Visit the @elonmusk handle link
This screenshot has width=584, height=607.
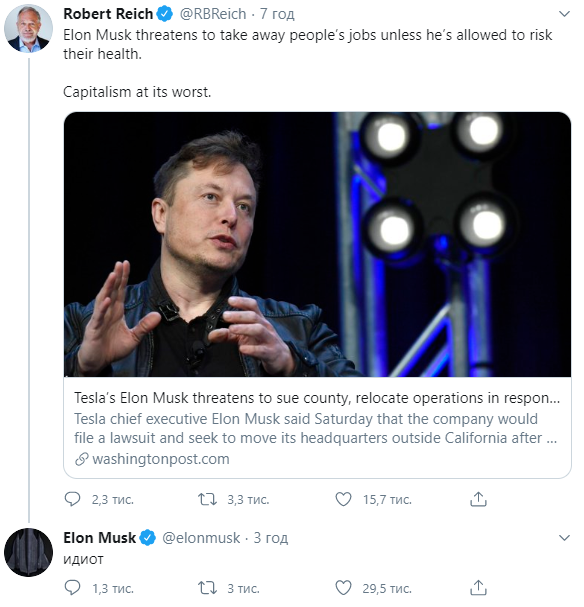tap(201, 538)
